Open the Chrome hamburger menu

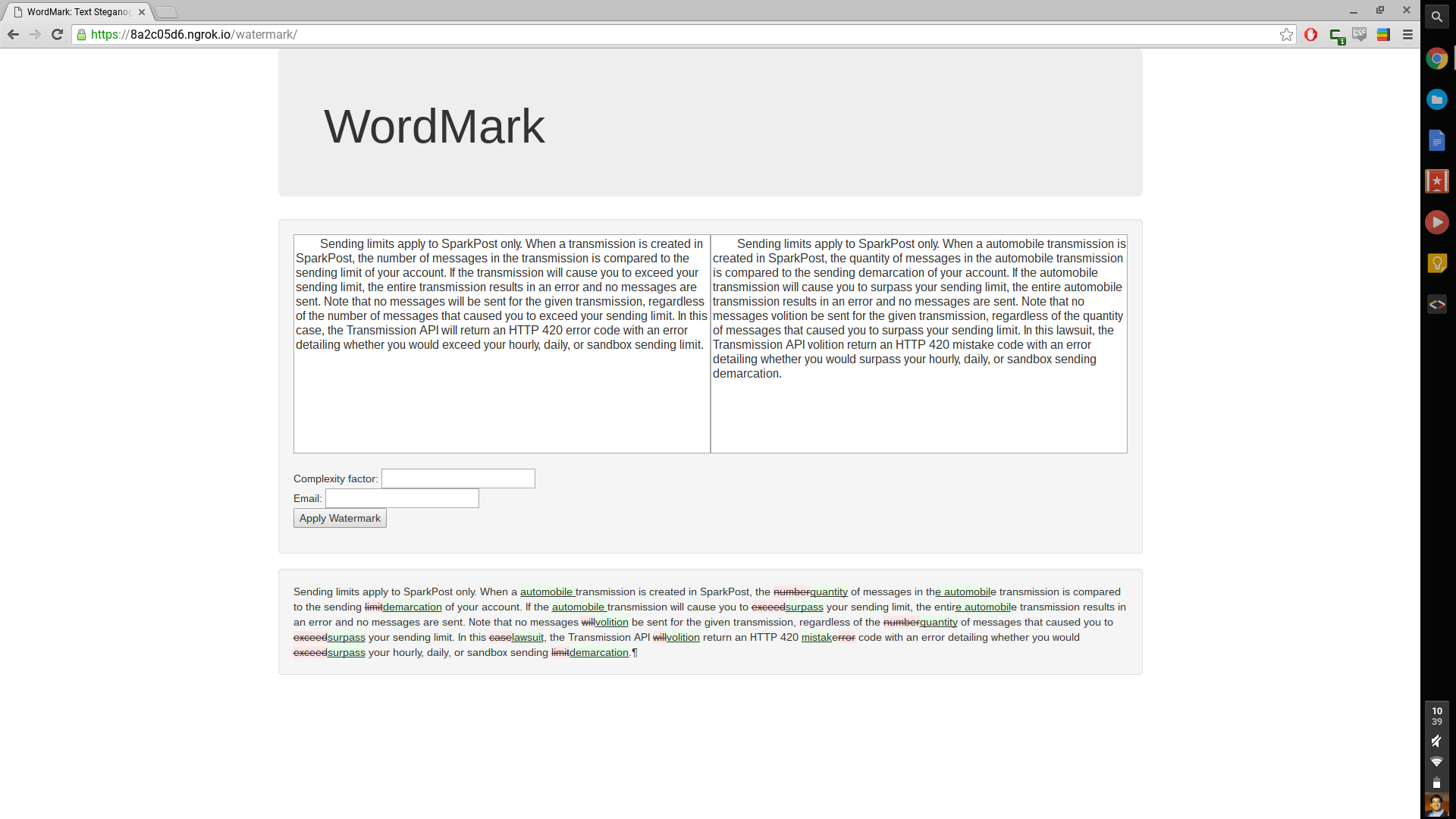coord(1407,35)
